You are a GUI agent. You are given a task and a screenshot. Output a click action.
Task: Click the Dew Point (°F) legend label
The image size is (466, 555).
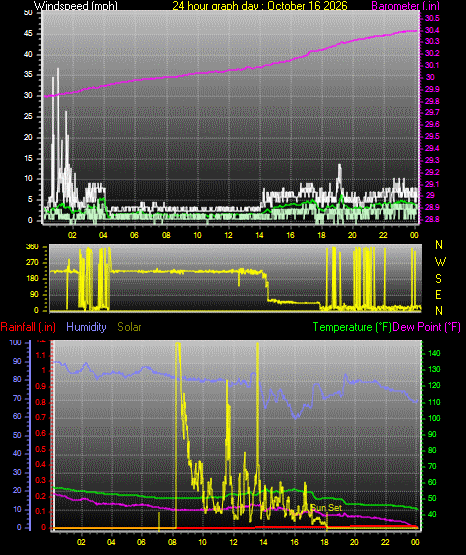pos(427,327)
